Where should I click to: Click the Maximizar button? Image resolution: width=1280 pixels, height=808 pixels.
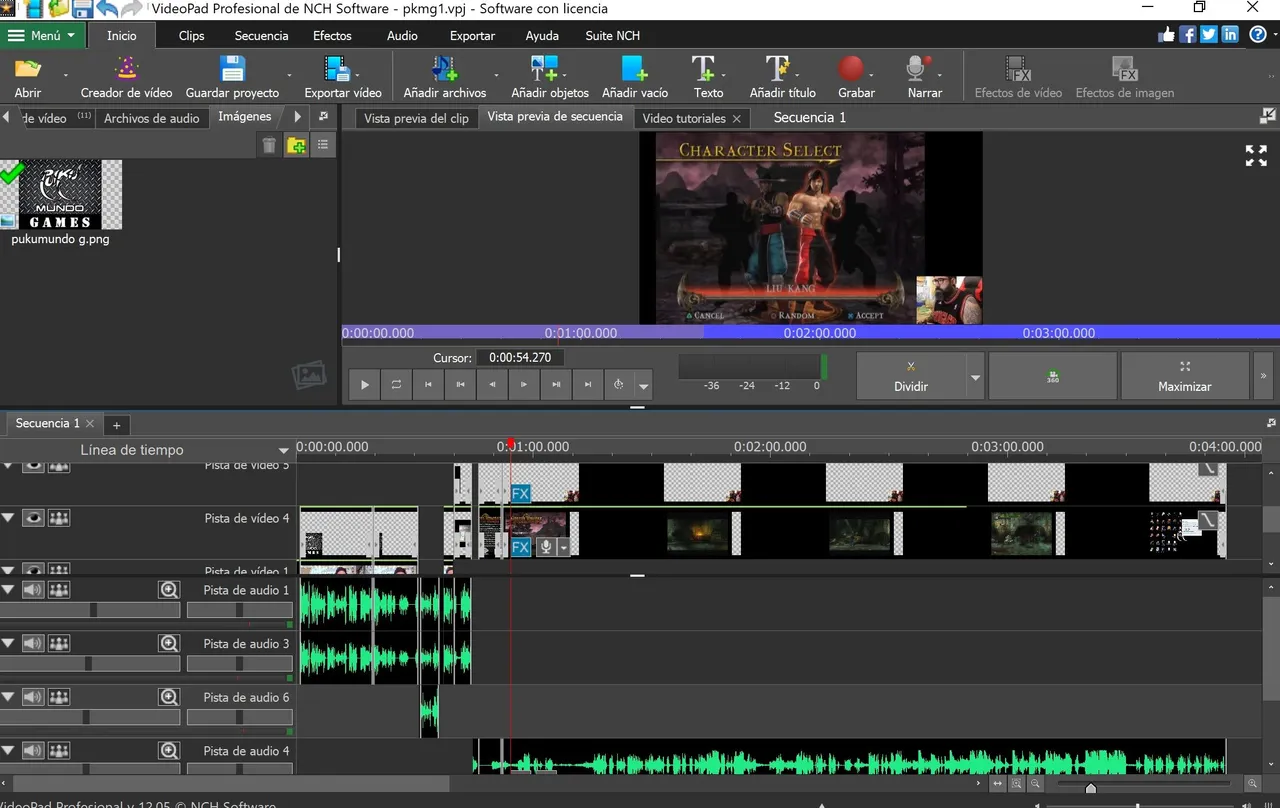click(1184, 376)
